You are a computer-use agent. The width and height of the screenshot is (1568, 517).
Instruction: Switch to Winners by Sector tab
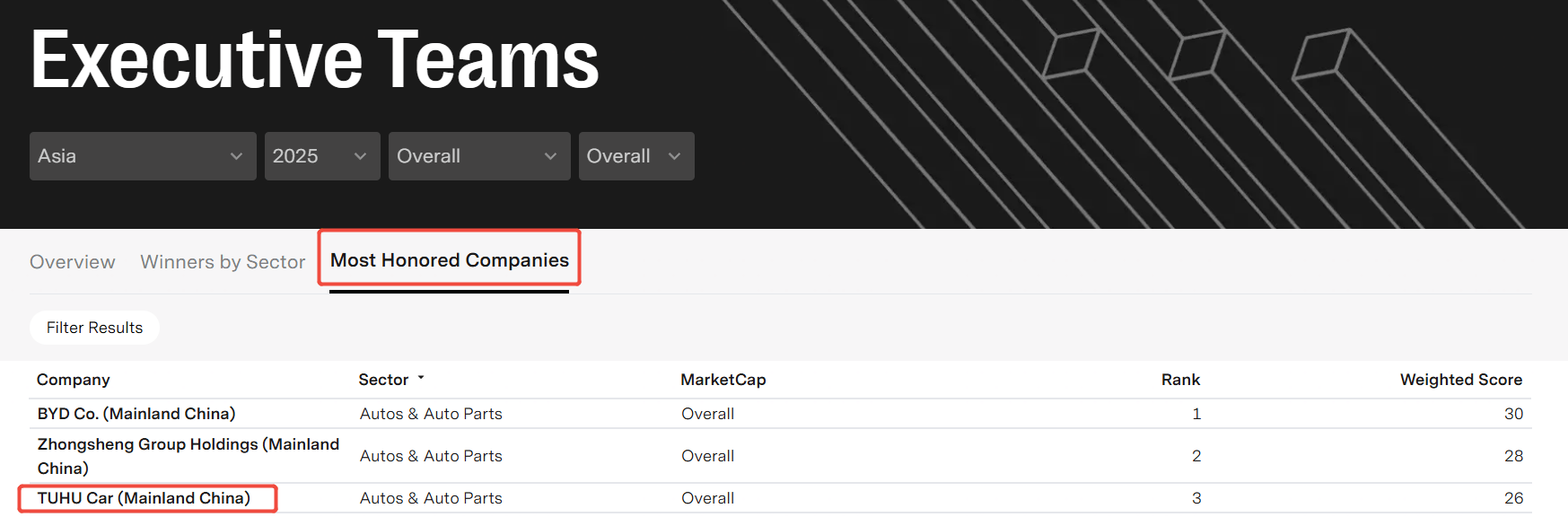click(x=223, y=262)
